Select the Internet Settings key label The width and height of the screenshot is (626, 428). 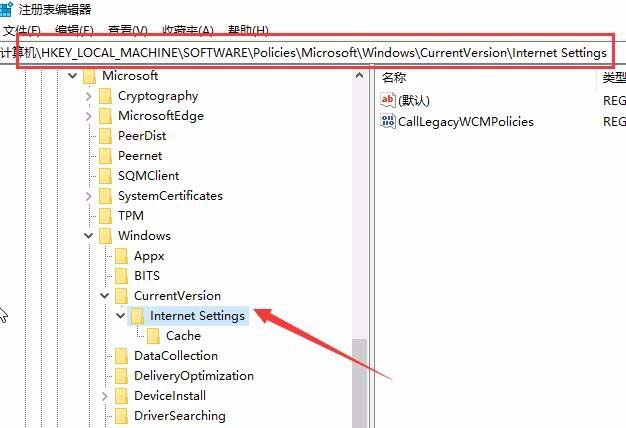point(197,316)
